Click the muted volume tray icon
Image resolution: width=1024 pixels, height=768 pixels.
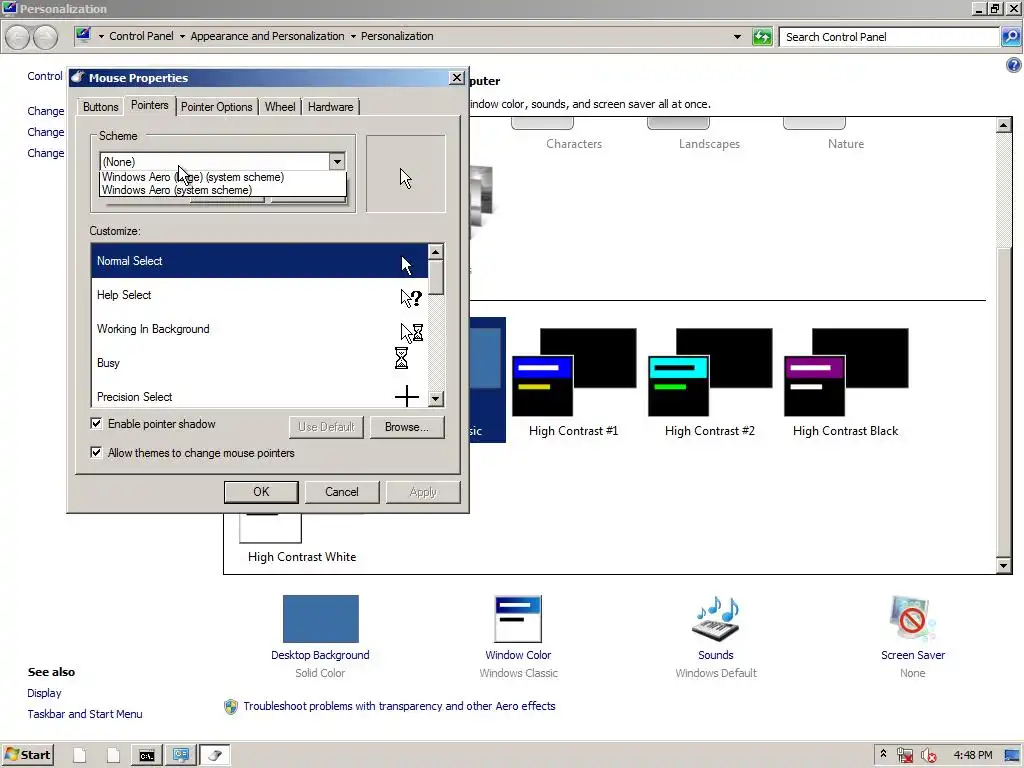click(x=929, y=756)
